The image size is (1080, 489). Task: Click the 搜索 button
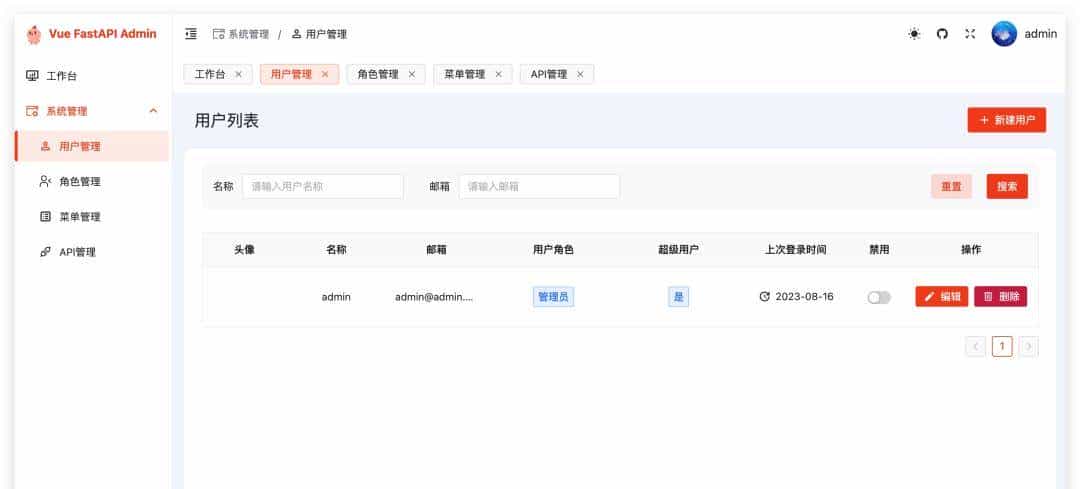click(1007, 187)
